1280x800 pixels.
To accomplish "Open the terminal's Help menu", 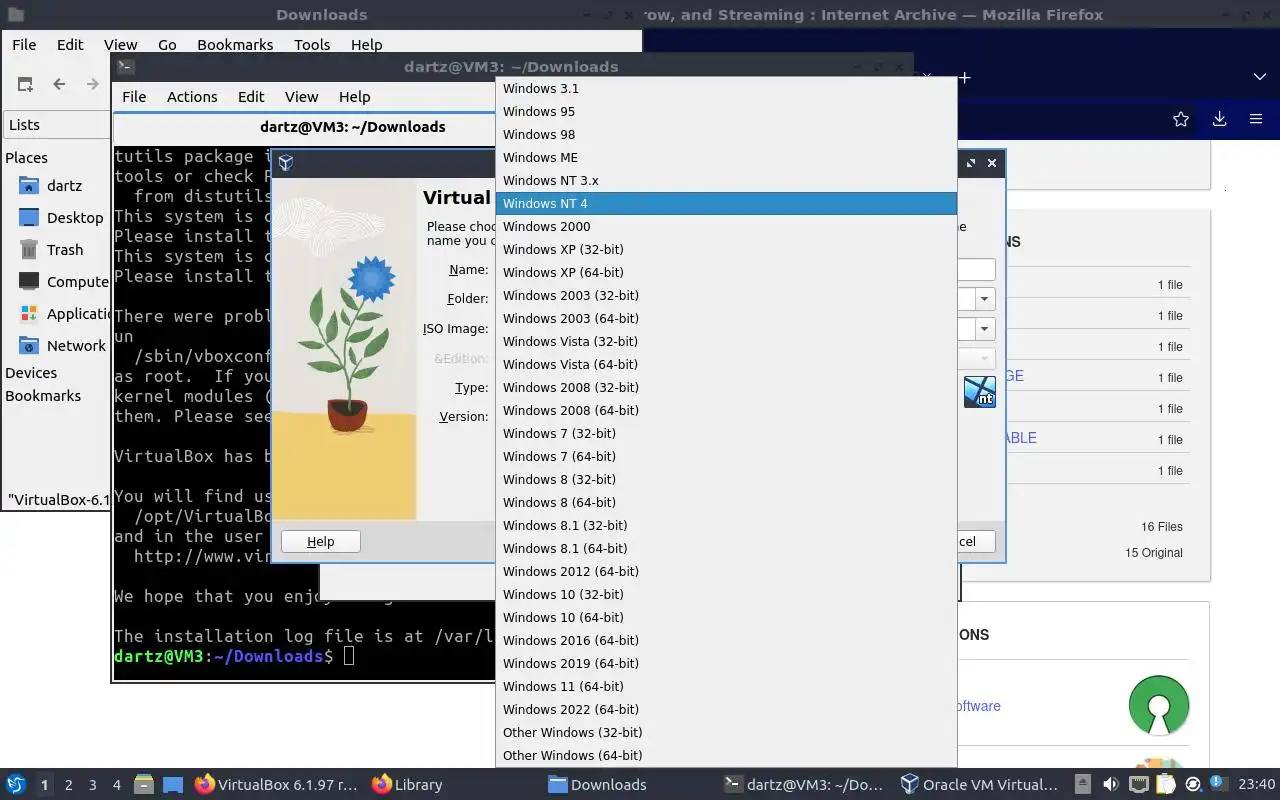I will point(355,97).
